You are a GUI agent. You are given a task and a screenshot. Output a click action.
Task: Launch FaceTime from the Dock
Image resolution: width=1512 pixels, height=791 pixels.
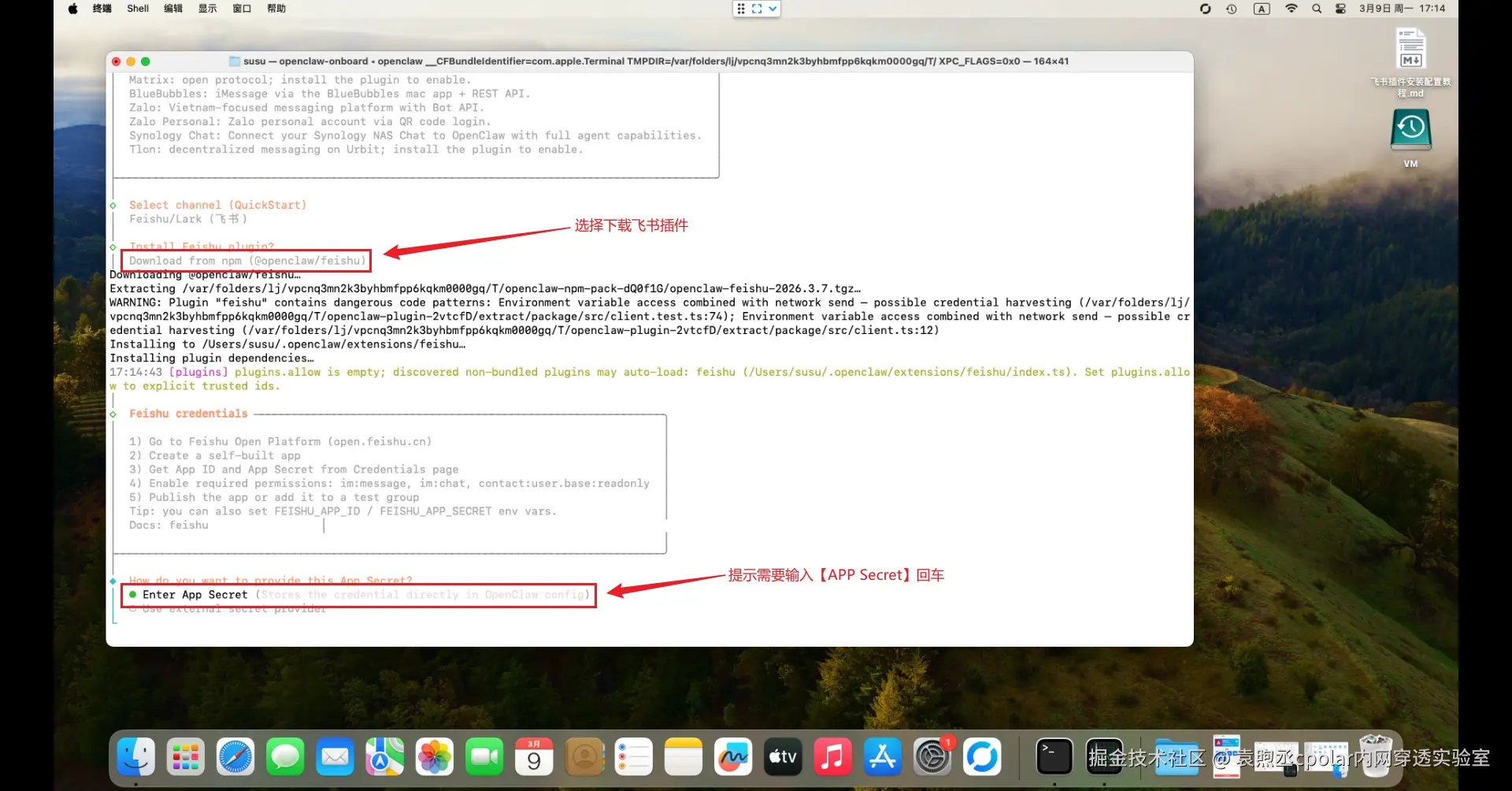click(484, 757)
